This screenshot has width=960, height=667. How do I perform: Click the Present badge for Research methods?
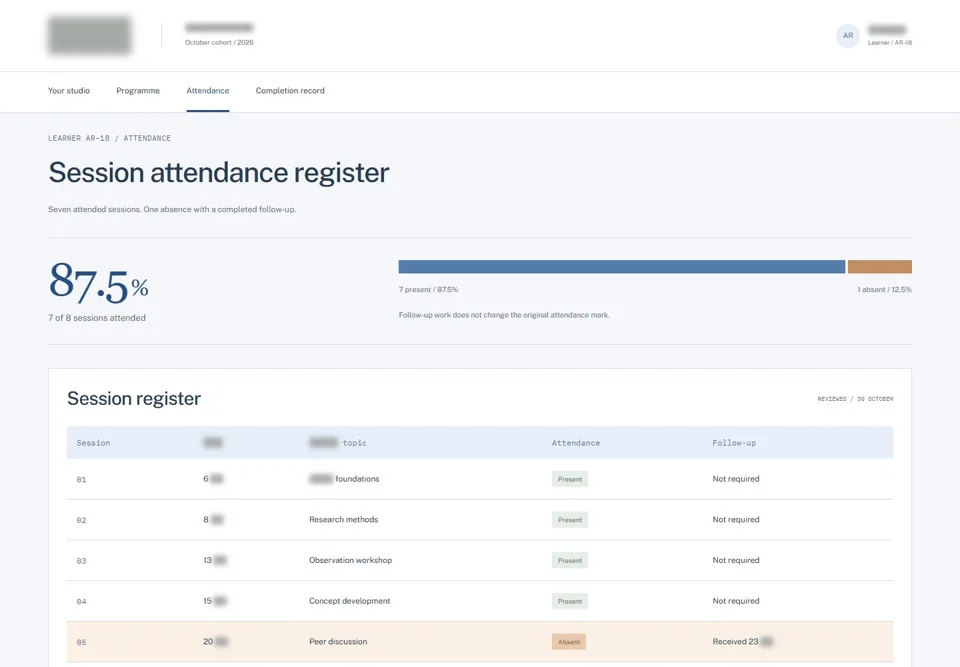point(569,520)
